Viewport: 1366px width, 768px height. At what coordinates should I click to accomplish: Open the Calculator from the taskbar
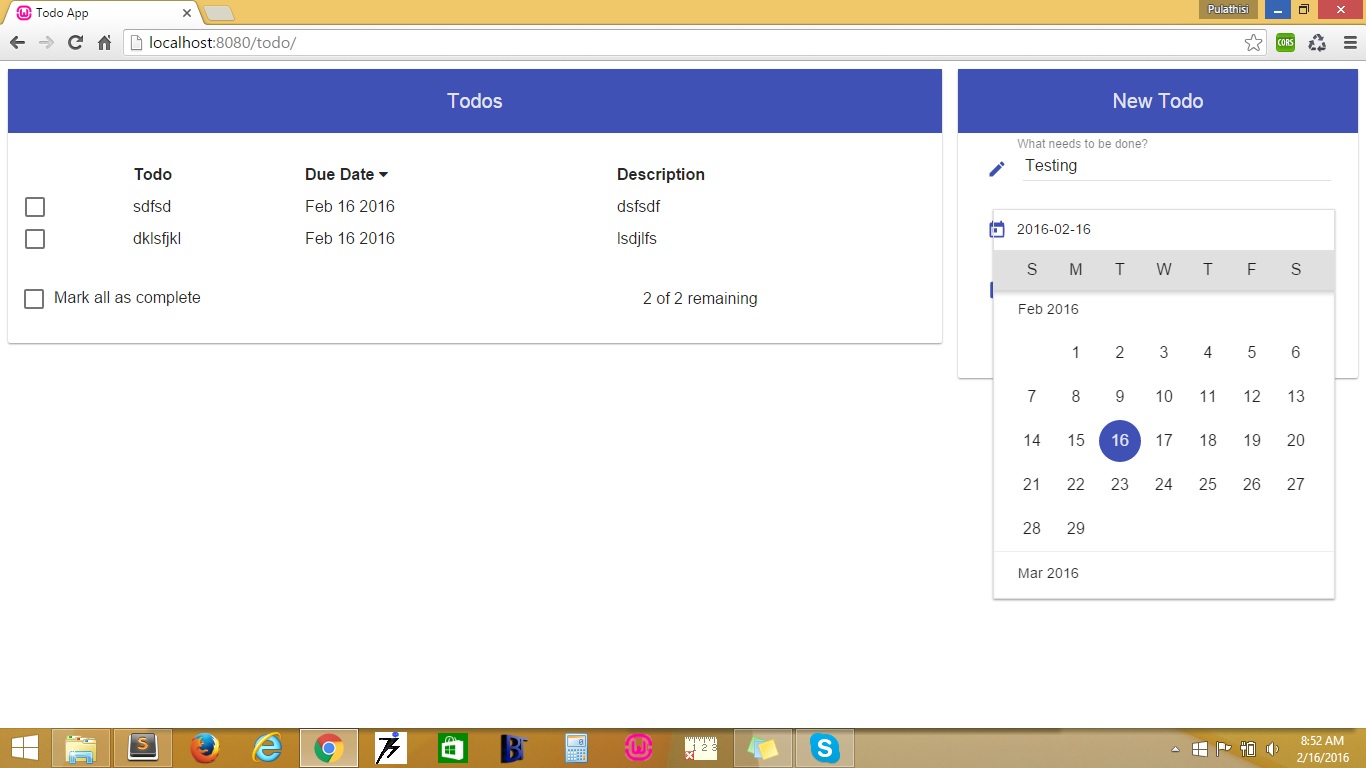[576, 748]
